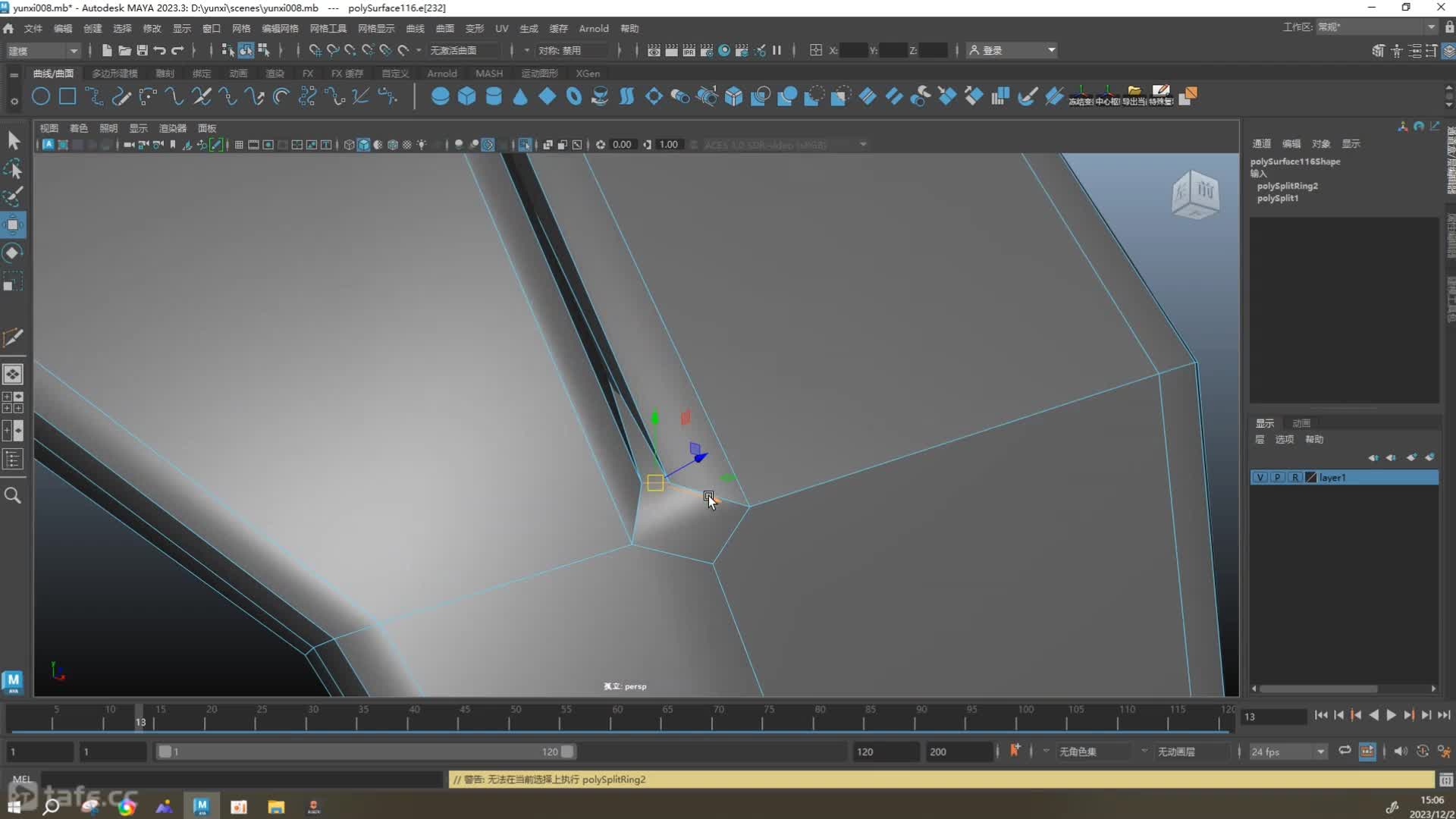Open the script editor icon
This screenshot has height=819, width=1456.
[1446, 780]
